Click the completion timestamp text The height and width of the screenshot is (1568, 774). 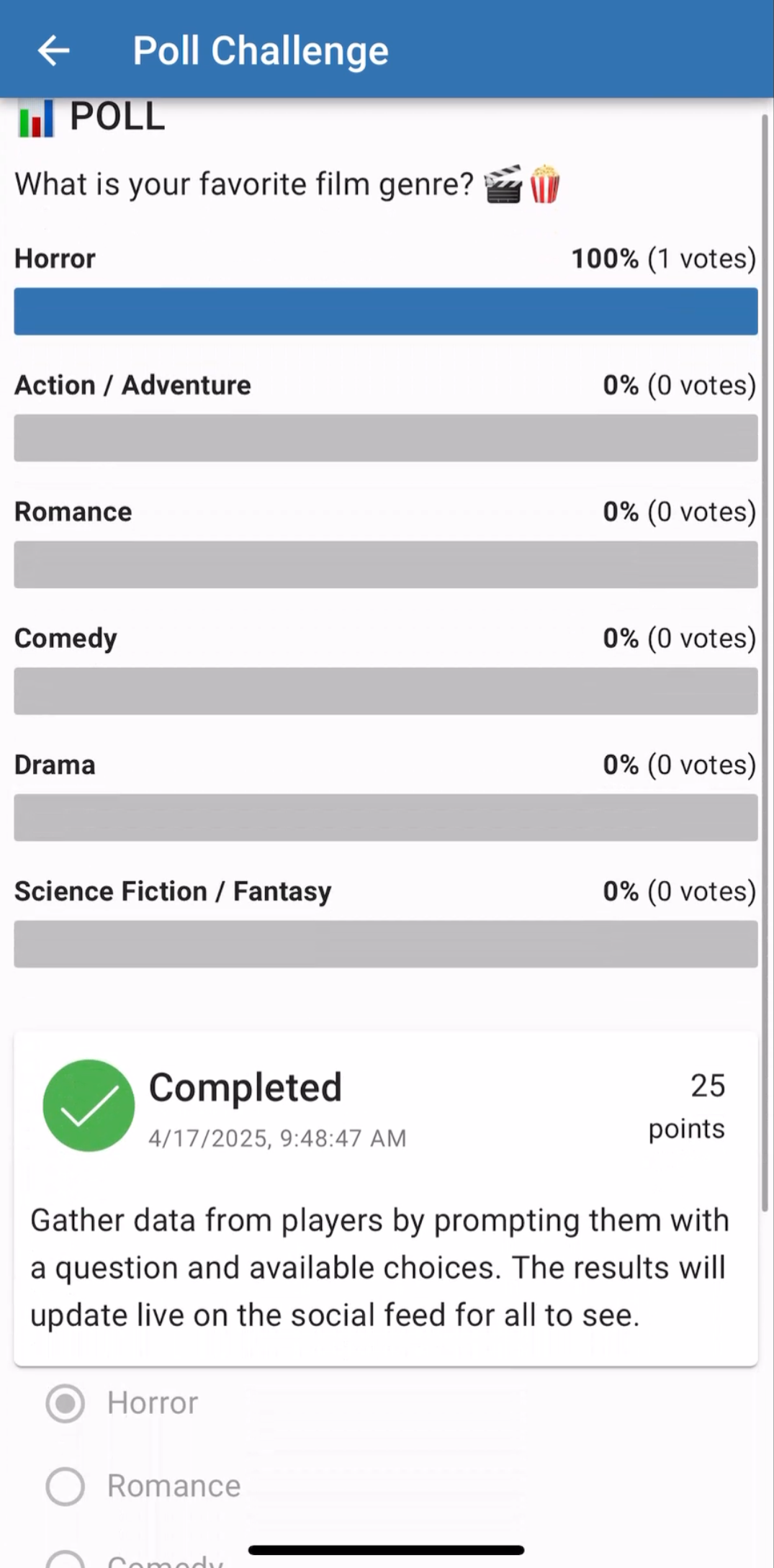277,1138
